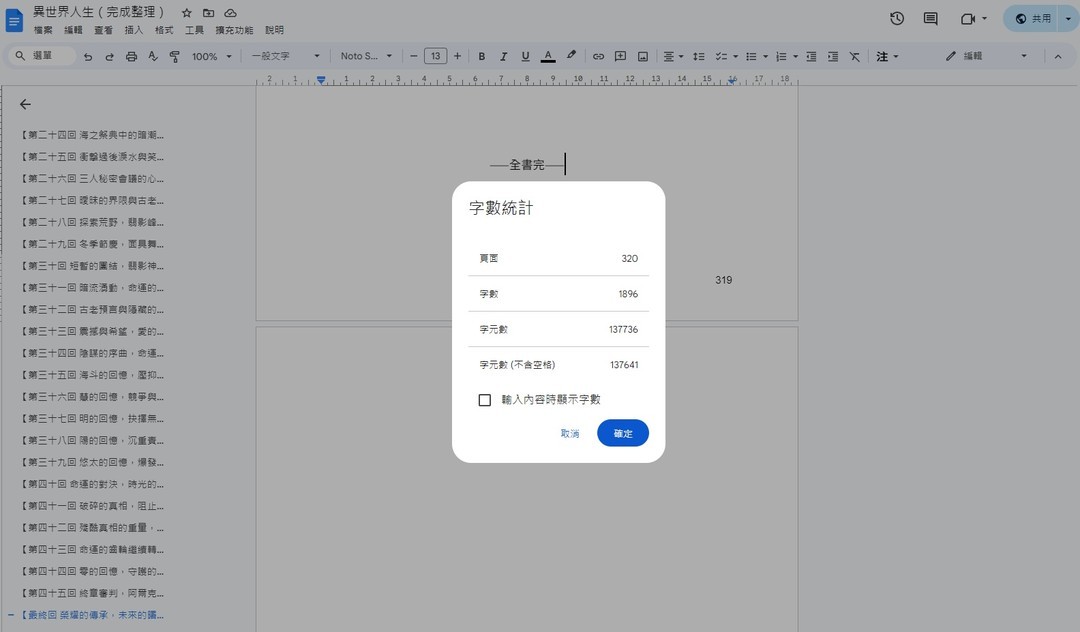Toggle italic formatting

click(x=503, y=56)
